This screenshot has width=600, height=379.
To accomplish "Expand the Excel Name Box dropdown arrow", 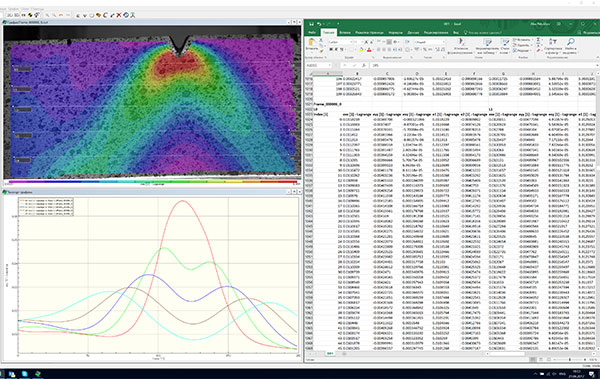I will tap(329, 65).
